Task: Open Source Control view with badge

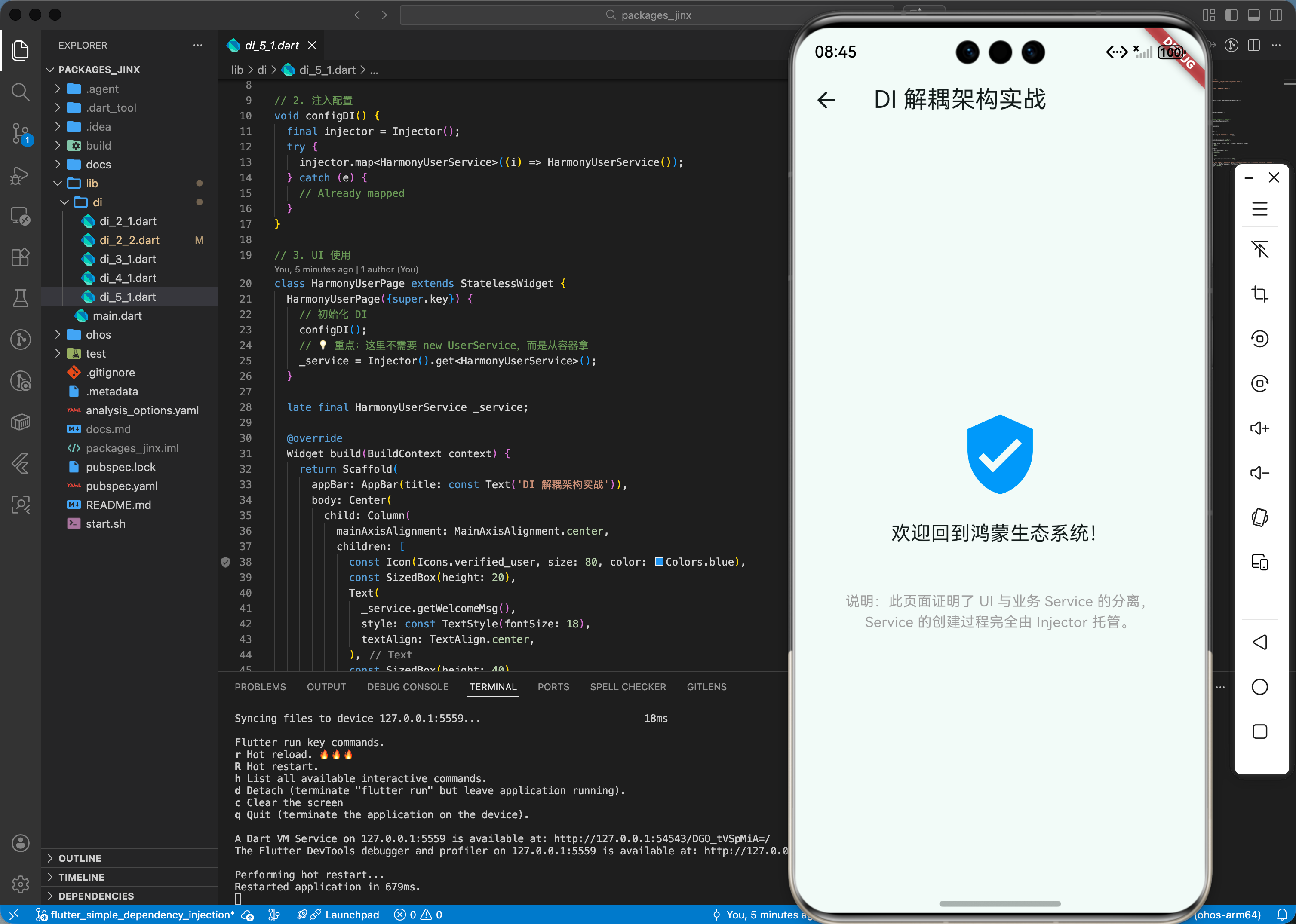Action: (x=21, y=133)
